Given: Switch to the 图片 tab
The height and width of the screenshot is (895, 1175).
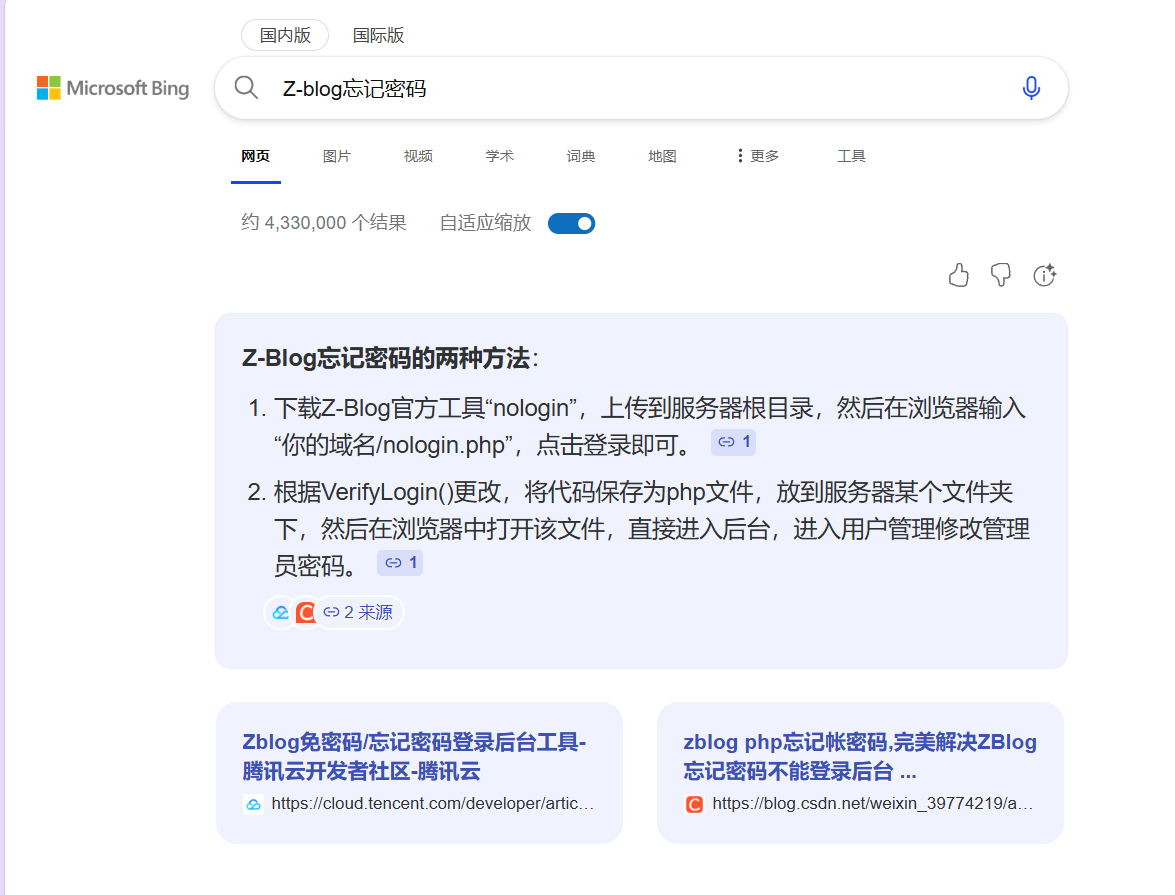Looking at the screenshot, I should tap(336, 156).
